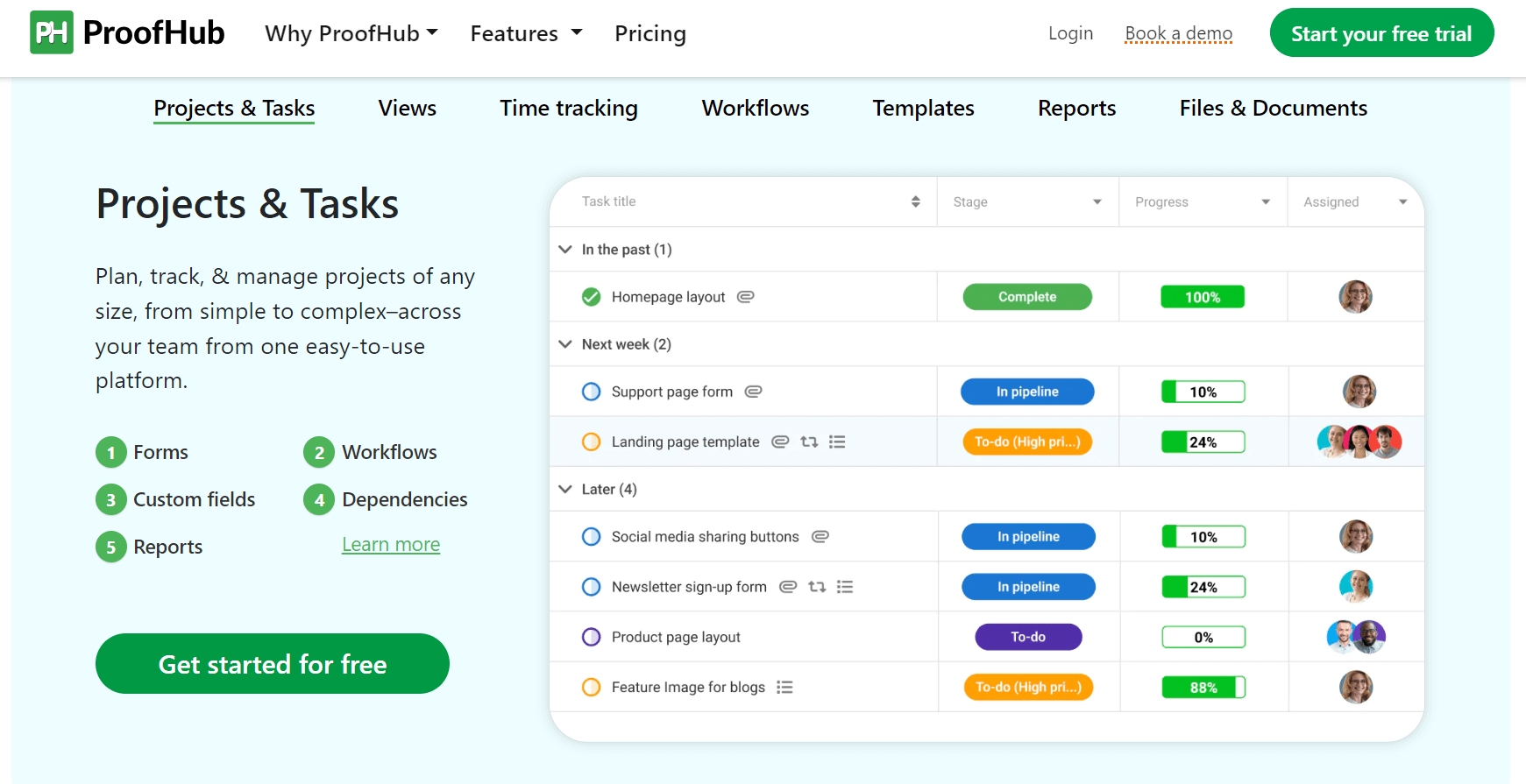Uncheck the completed Homepage layout task circle
This screenshot has height=784, width=1526.
(592, 297)
